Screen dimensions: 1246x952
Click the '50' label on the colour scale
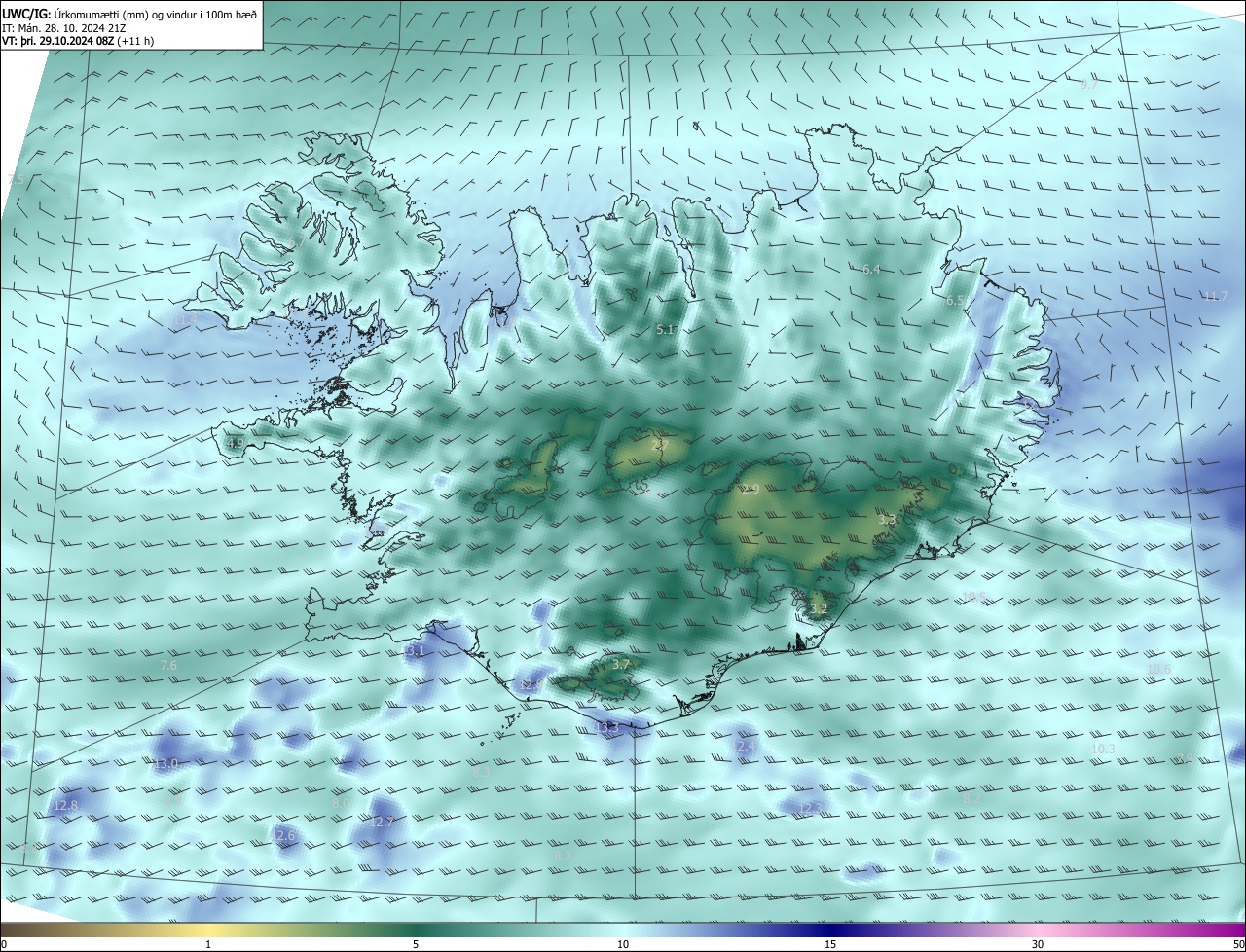point(1238,944)
